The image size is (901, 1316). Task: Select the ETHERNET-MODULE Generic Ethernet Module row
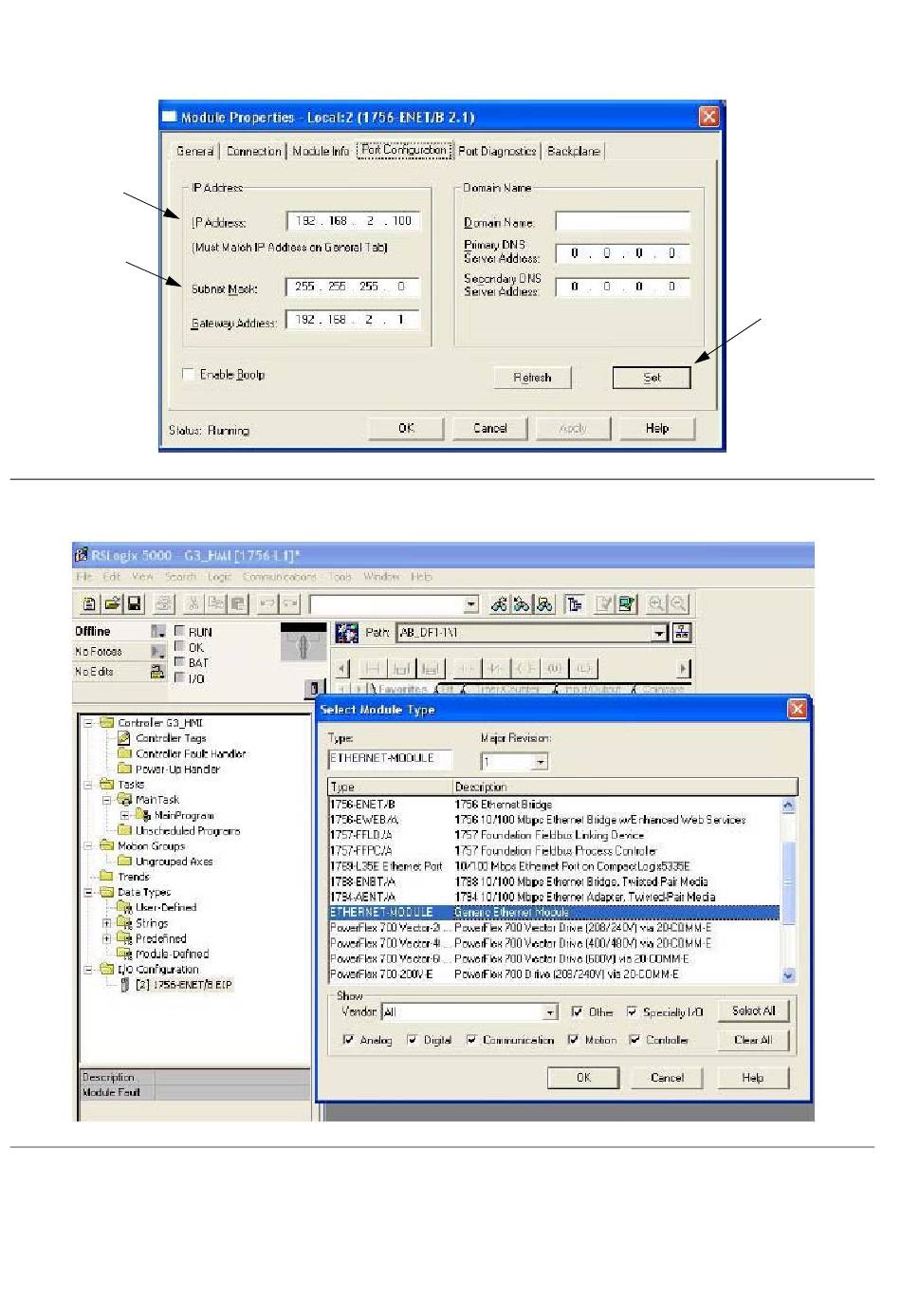[x=555, y=913]
